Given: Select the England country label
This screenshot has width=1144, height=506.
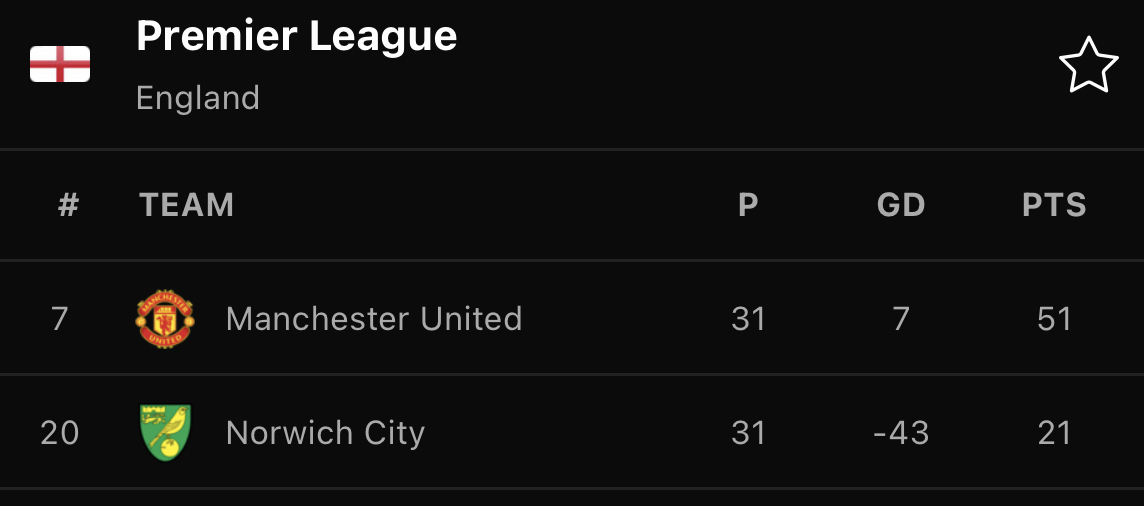Looking at the screenshot, I should pyautogui.click(x=198, y=98).
